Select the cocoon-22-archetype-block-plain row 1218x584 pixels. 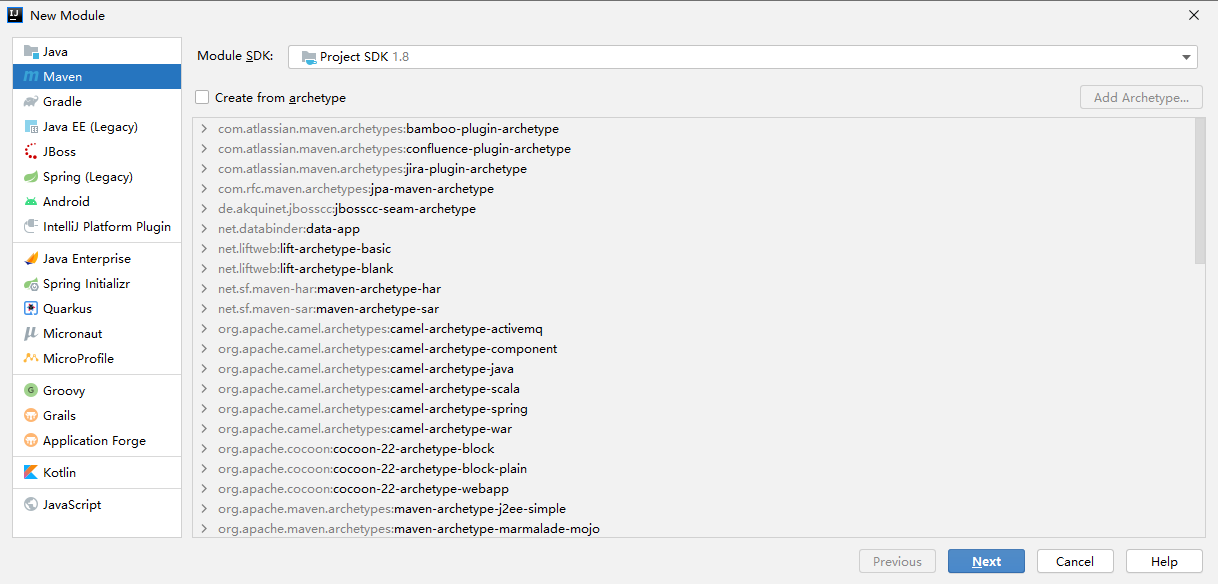(x=694, y=469)
